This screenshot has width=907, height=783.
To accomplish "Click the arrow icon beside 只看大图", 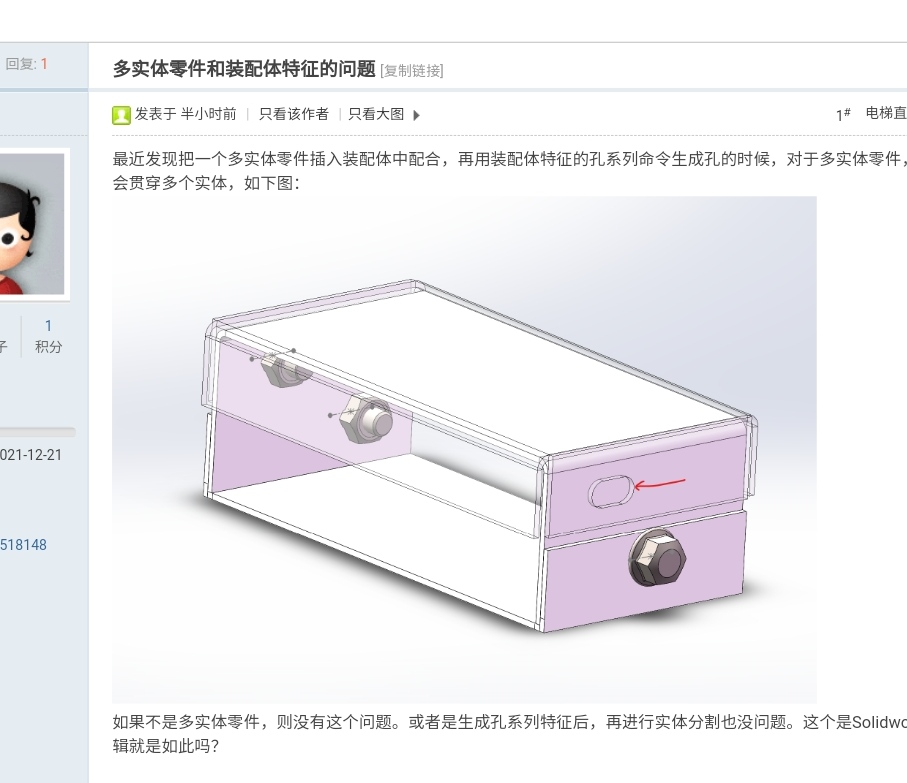I will pyautogui.click(x=416, y=115).
